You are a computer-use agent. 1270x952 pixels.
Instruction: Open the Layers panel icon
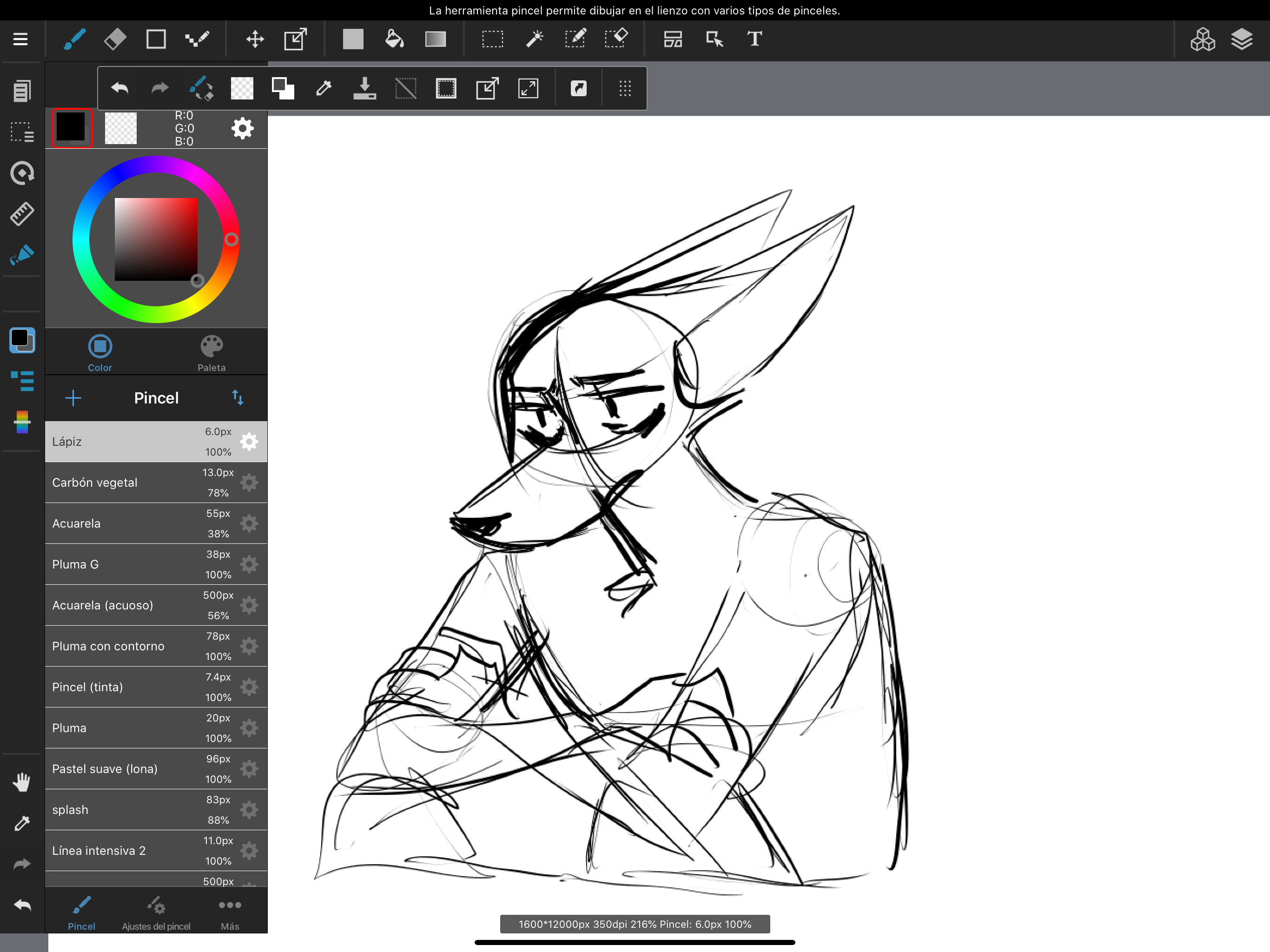click(1242, 39)
